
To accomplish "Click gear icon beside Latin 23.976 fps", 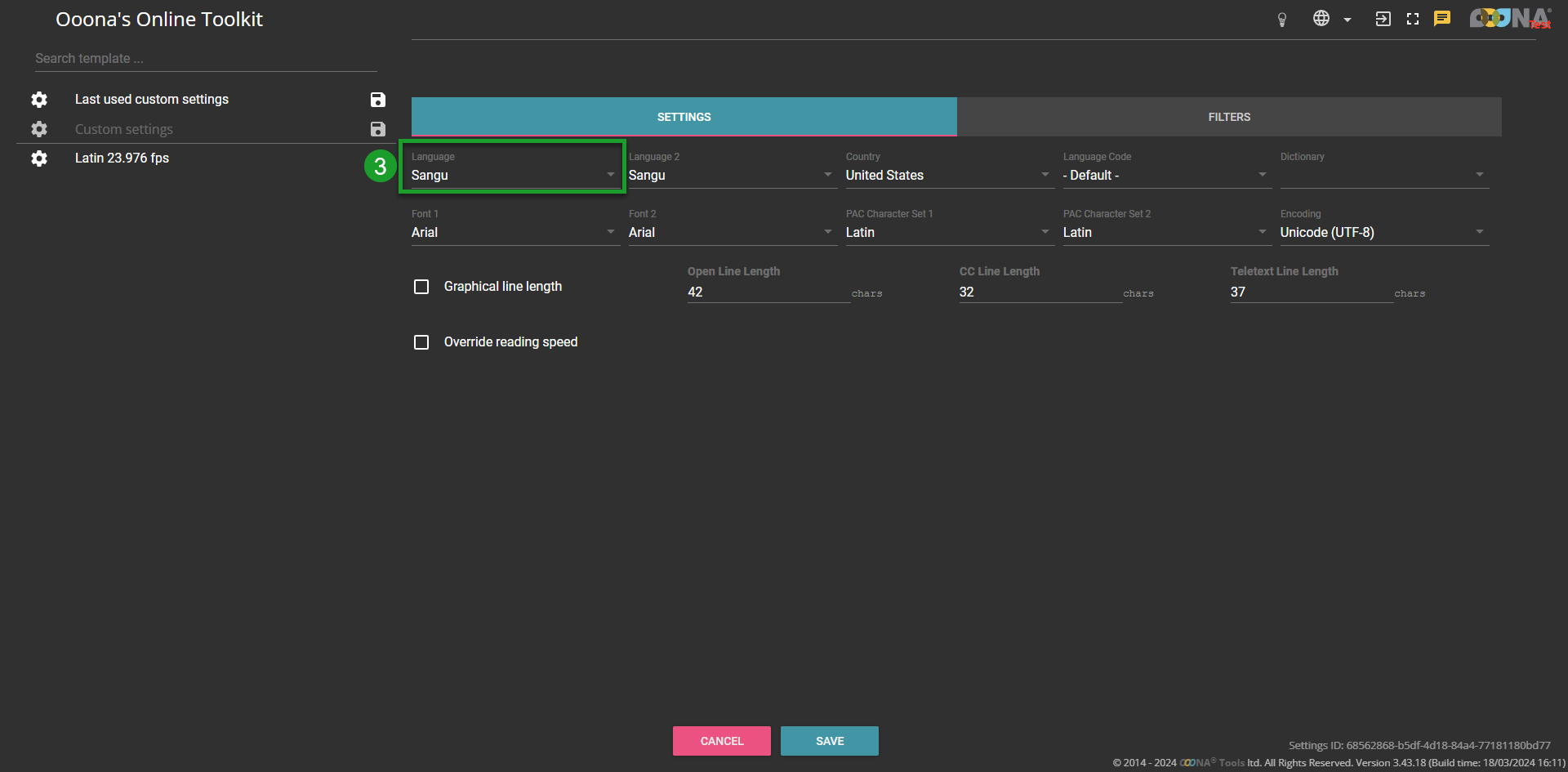I will (39, 158).
